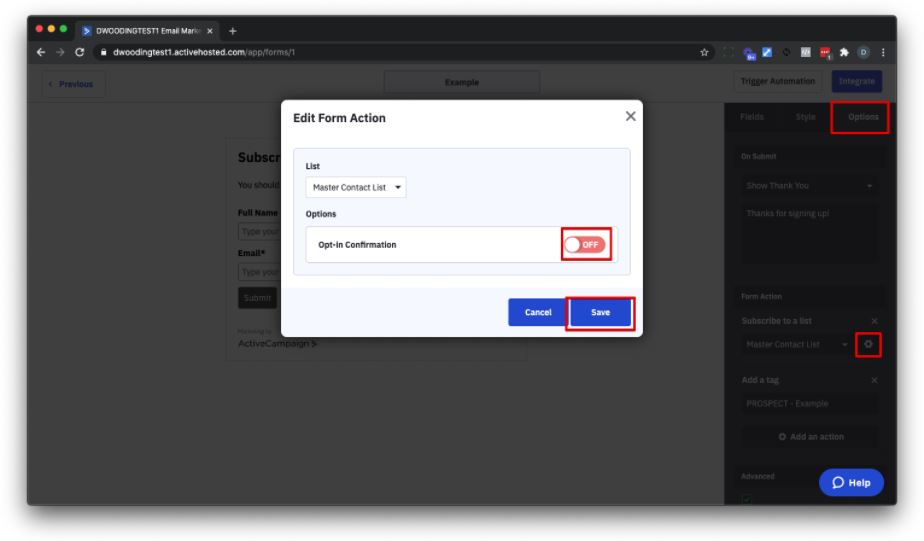The width and height of the screenshot is (924, 541).
Task: Switch to the Fields tab
Action: click(x=752, y=117)
